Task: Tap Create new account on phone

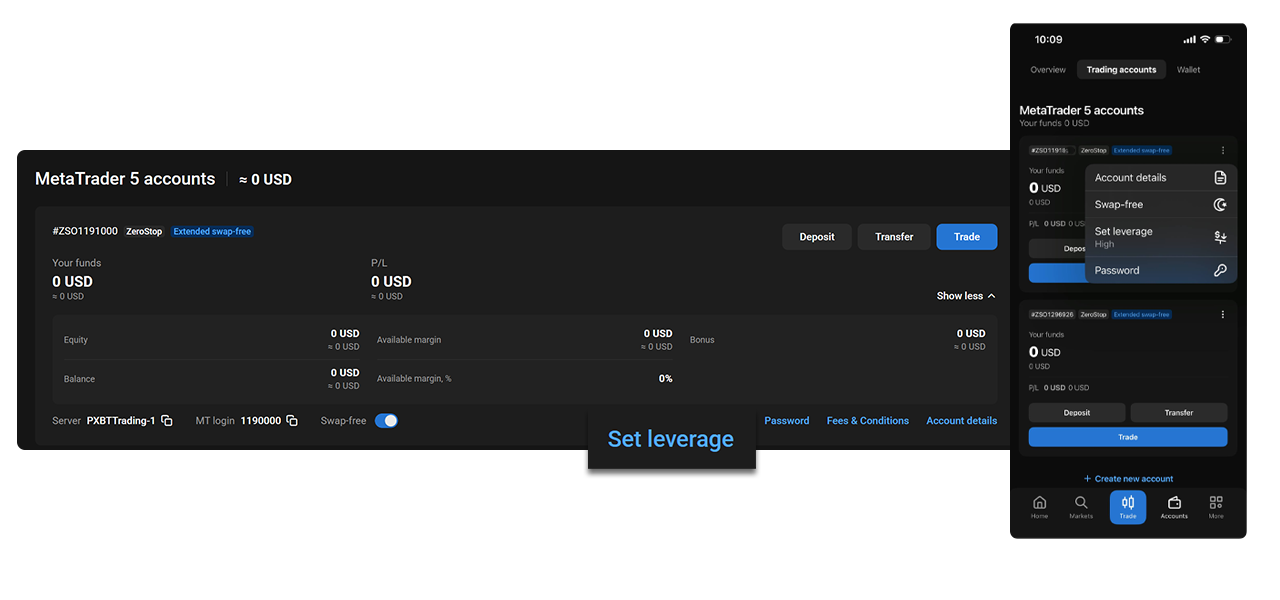Action: click(x=1128, y=479)
